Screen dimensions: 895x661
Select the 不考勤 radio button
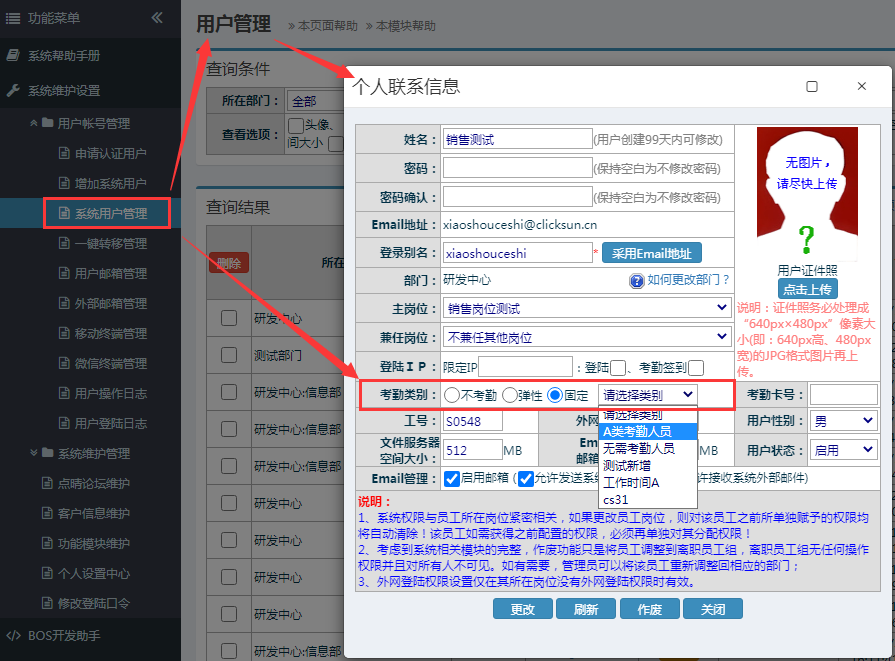(452, 395)
